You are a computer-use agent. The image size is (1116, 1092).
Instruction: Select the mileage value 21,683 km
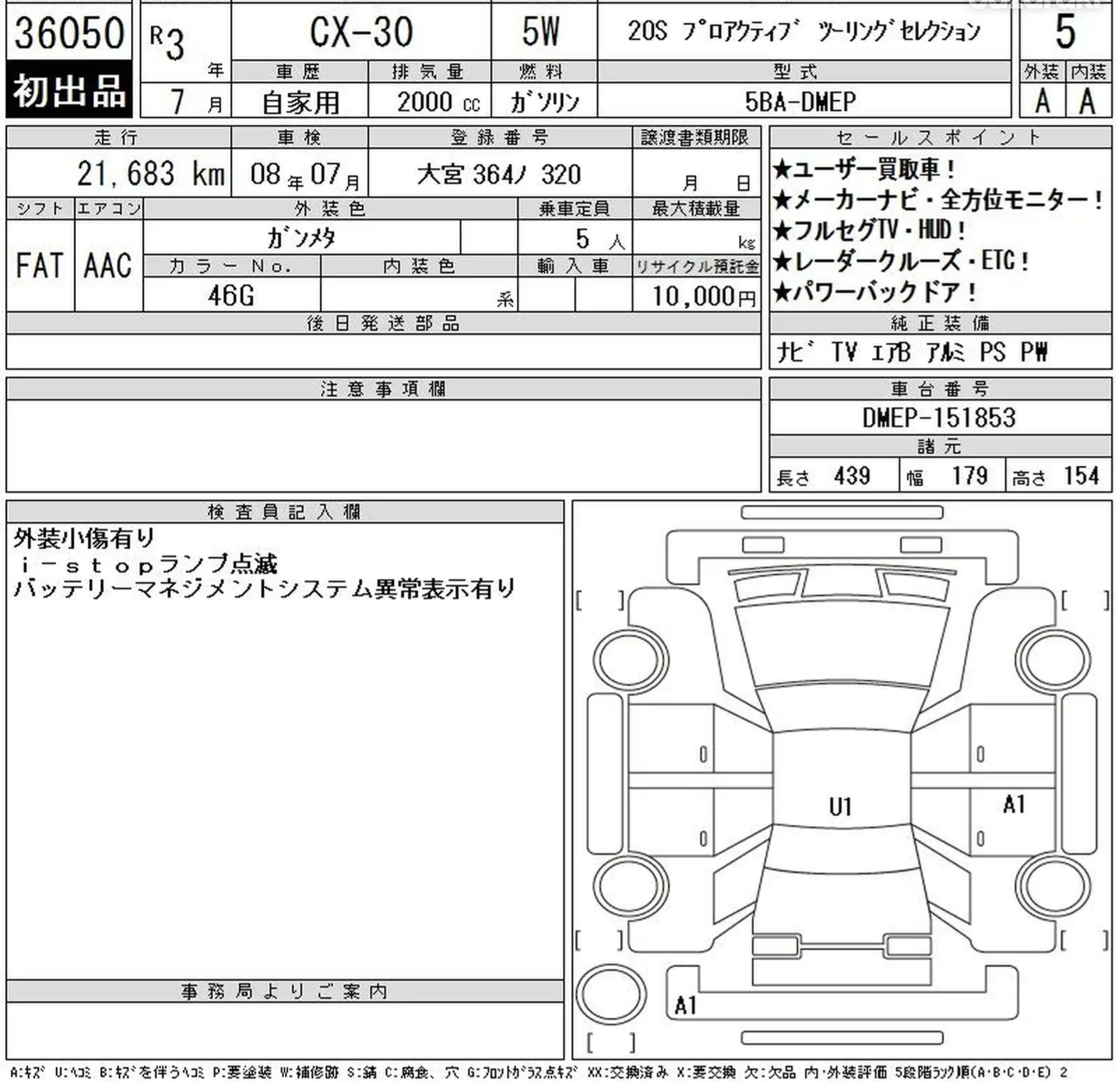click(x=150, y=174)
